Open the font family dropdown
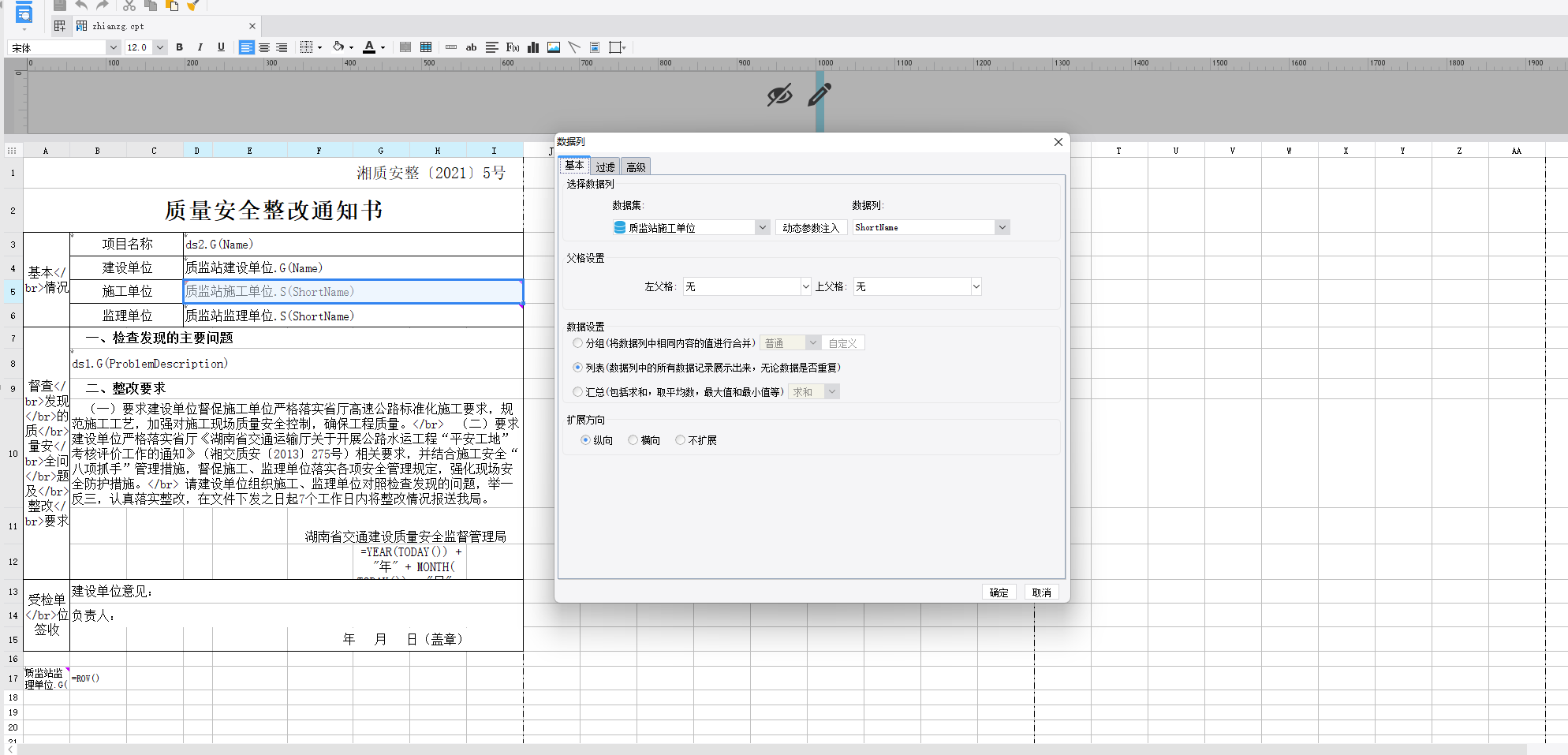The image size is (1568, 755). point(112,47)
